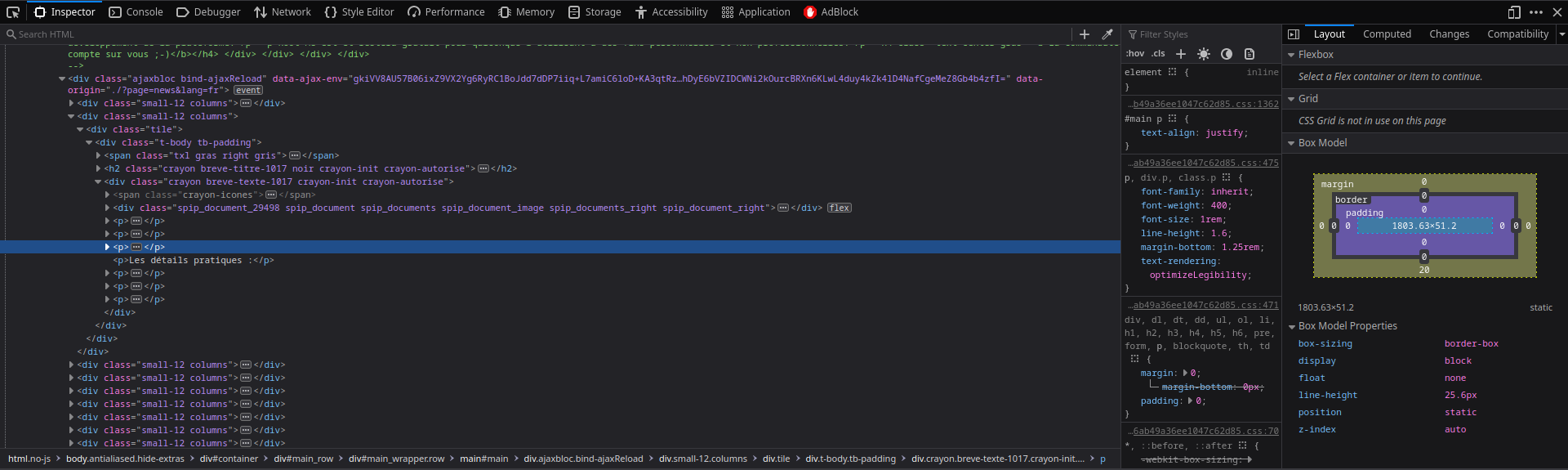Screen dimensions: 1568x470
Task: Collapse the t-body tb-padding div node
Action: pos(89,142)
